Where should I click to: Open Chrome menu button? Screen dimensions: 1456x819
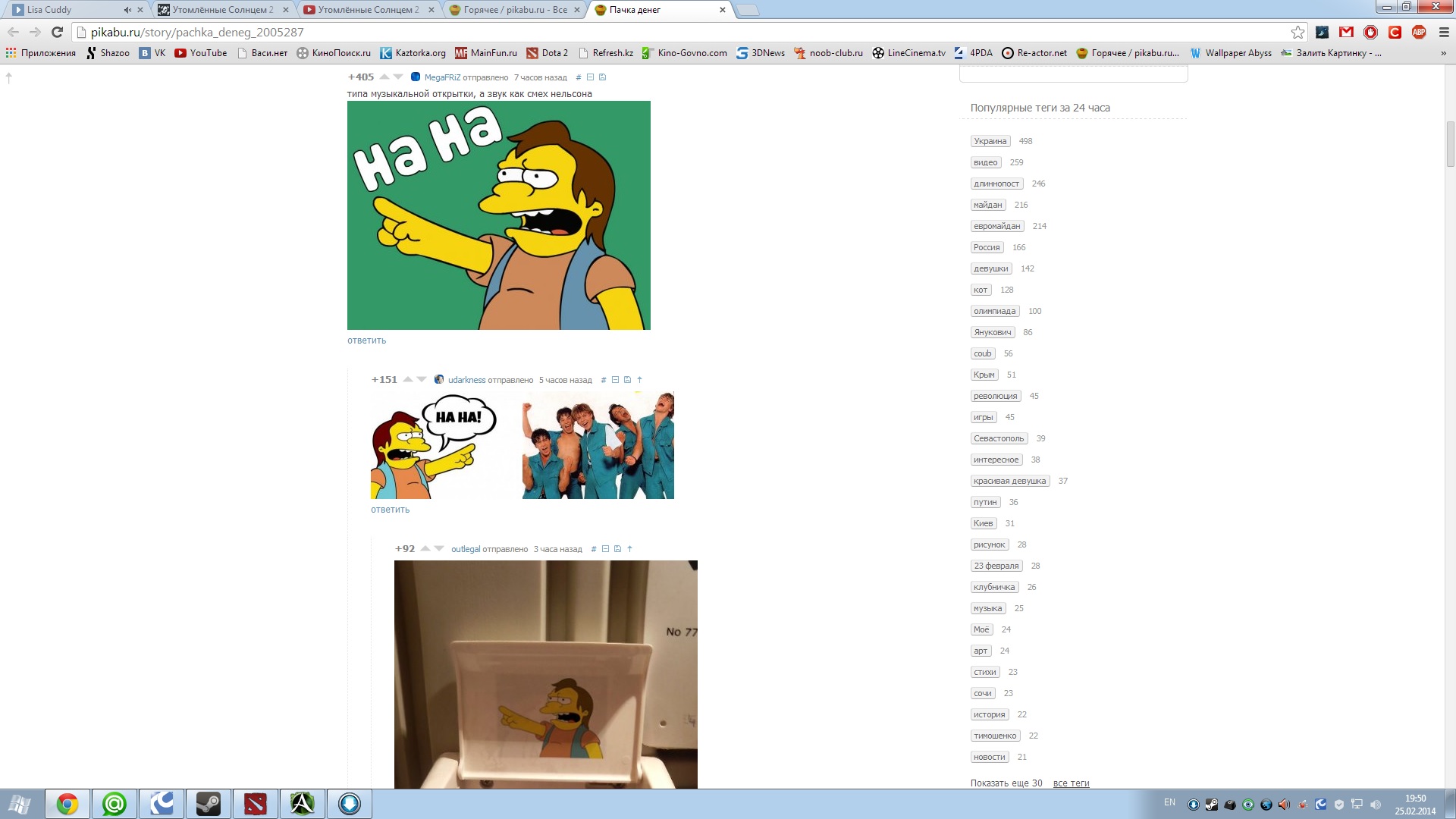pyautogui.click(x=1443, y=32)
